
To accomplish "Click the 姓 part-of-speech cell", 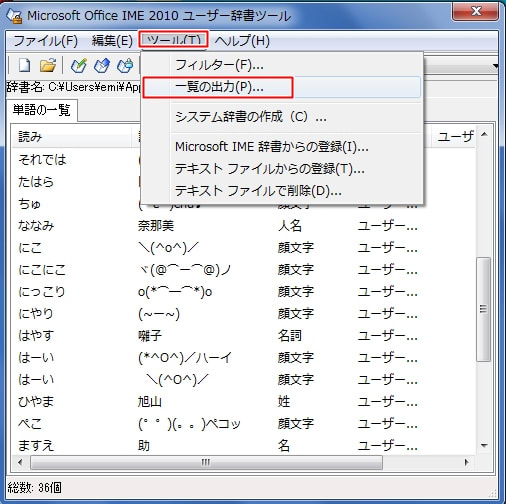I will tap(284, 402).
